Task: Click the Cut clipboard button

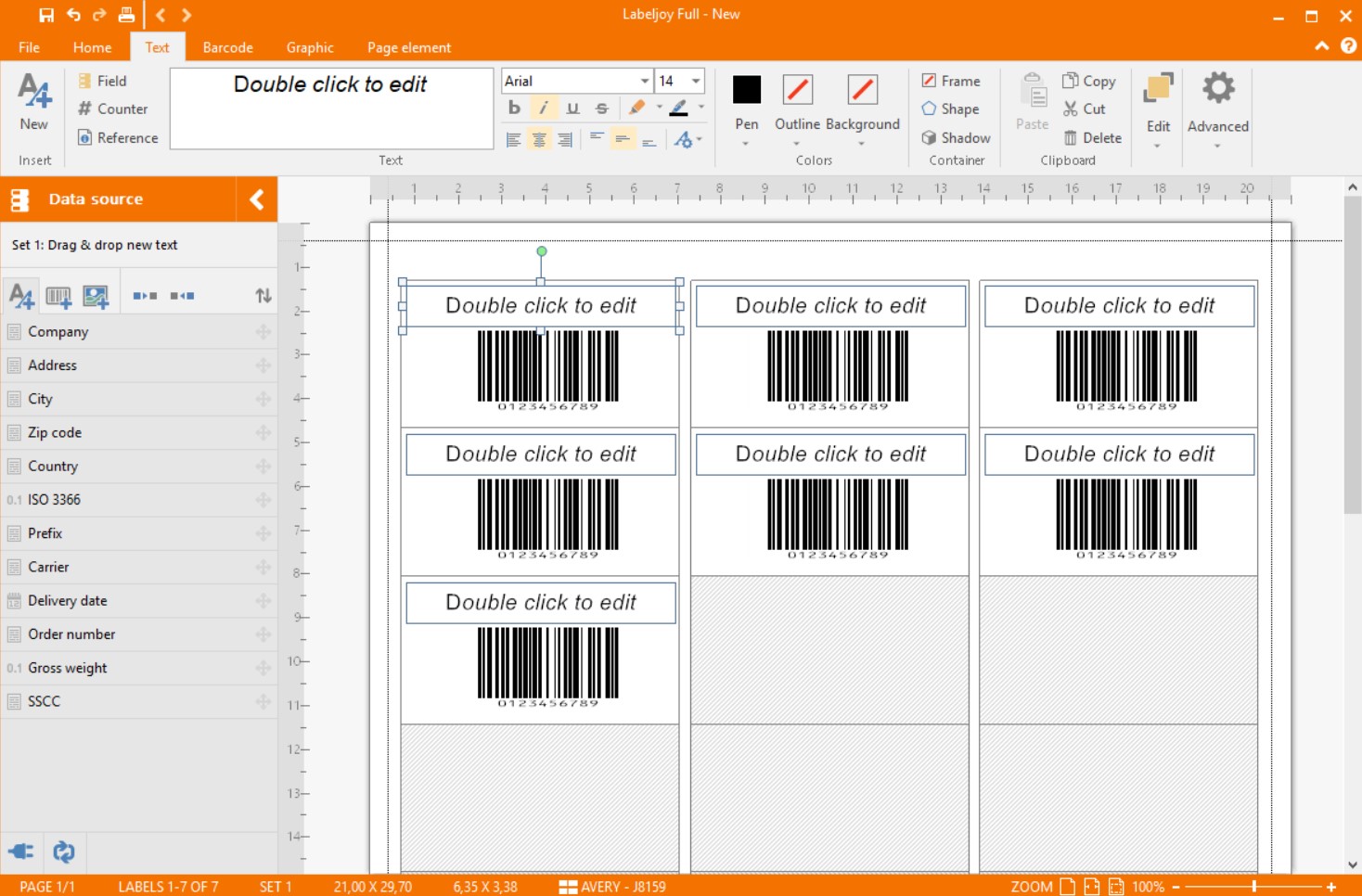Action: (x=1084, y=109)
